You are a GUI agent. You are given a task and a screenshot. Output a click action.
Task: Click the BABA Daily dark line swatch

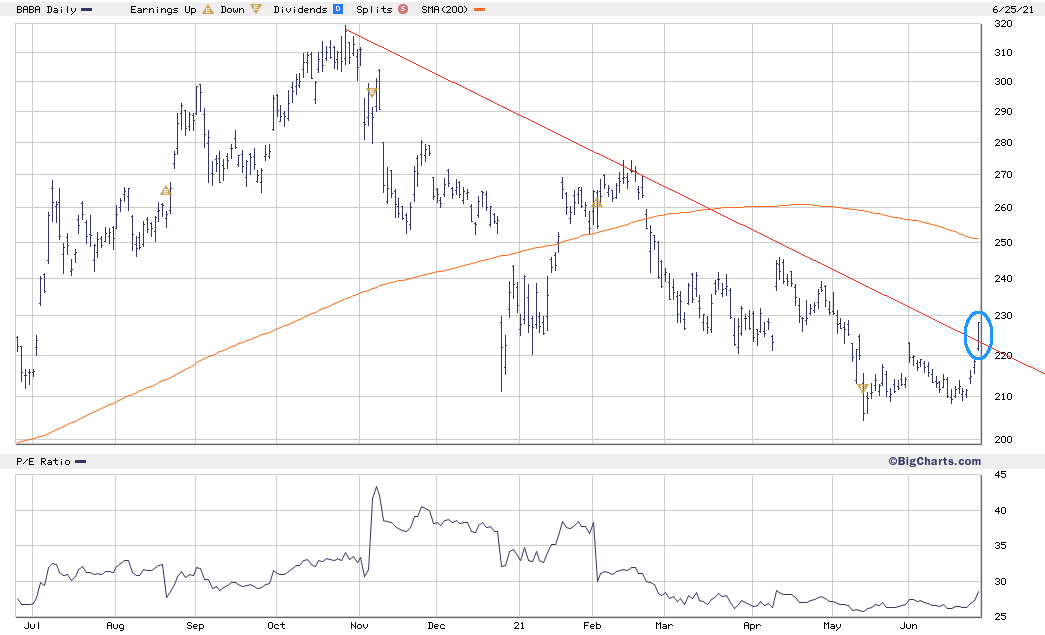(x=86, y=10)
